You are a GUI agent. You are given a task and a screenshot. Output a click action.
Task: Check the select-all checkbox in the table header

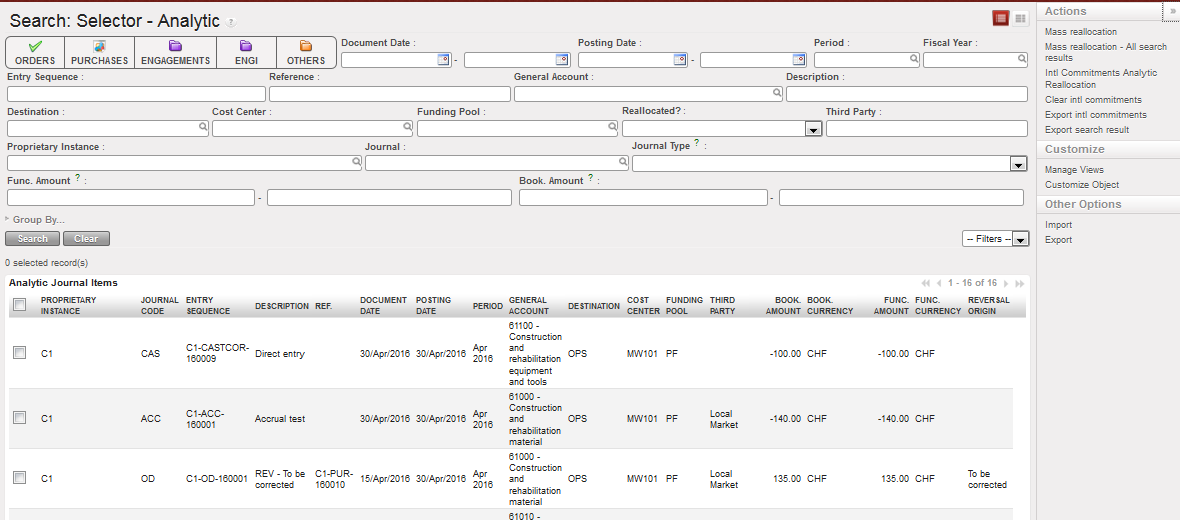(20, 305)
